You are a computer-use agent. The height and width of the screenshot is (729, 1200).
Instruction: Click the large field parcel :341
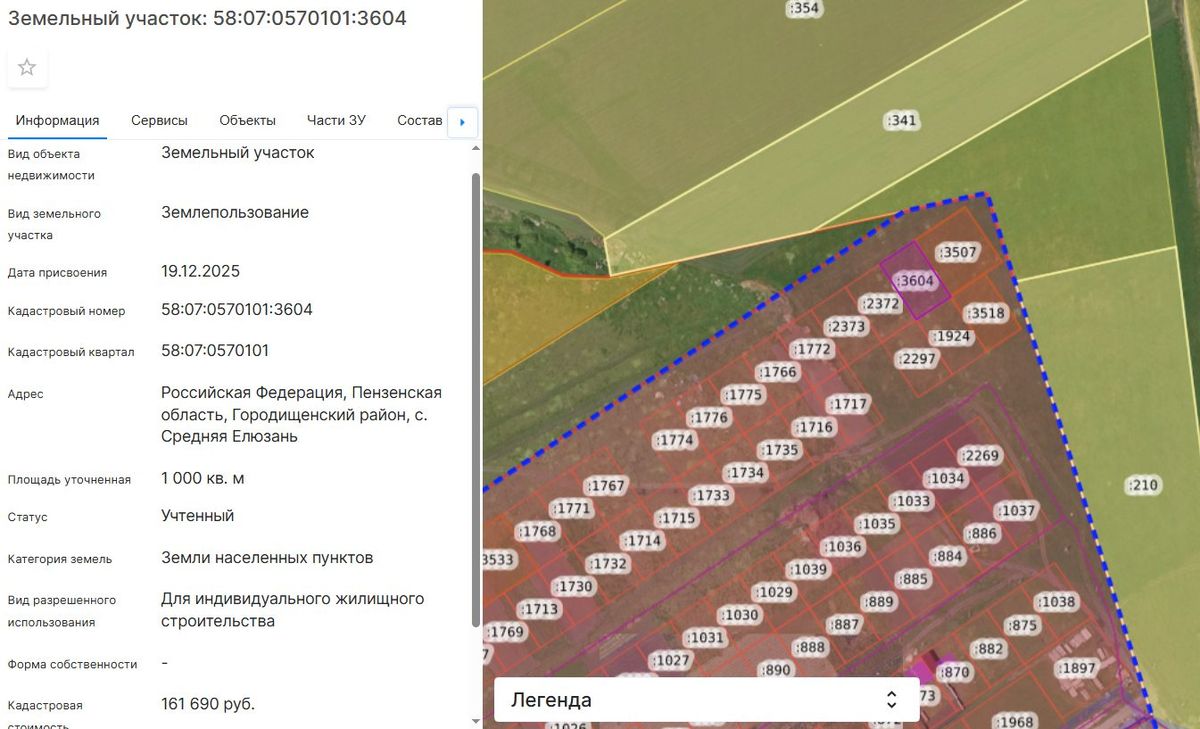click(x=902, y=121)
